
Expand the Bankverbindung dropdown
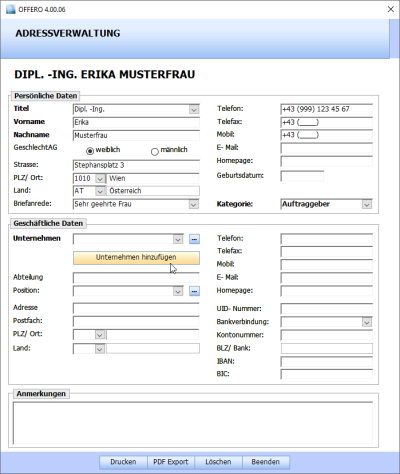[x=367, y=322]
